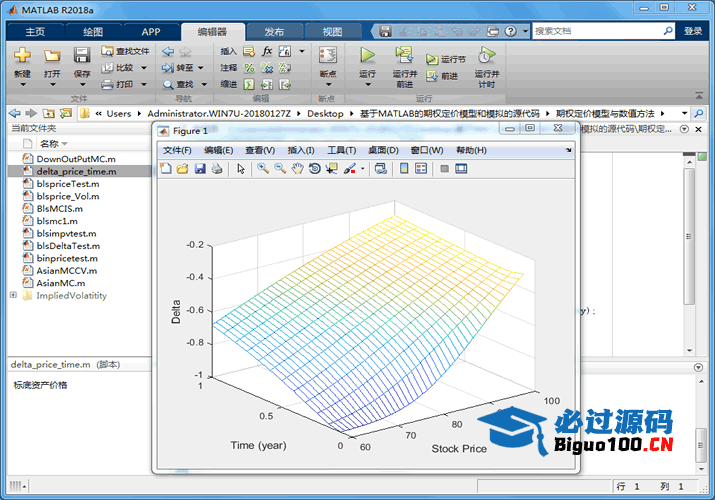Screen dimensions: 715x500
Task: Click the Print (打印) button
Action: click(118, 84)
